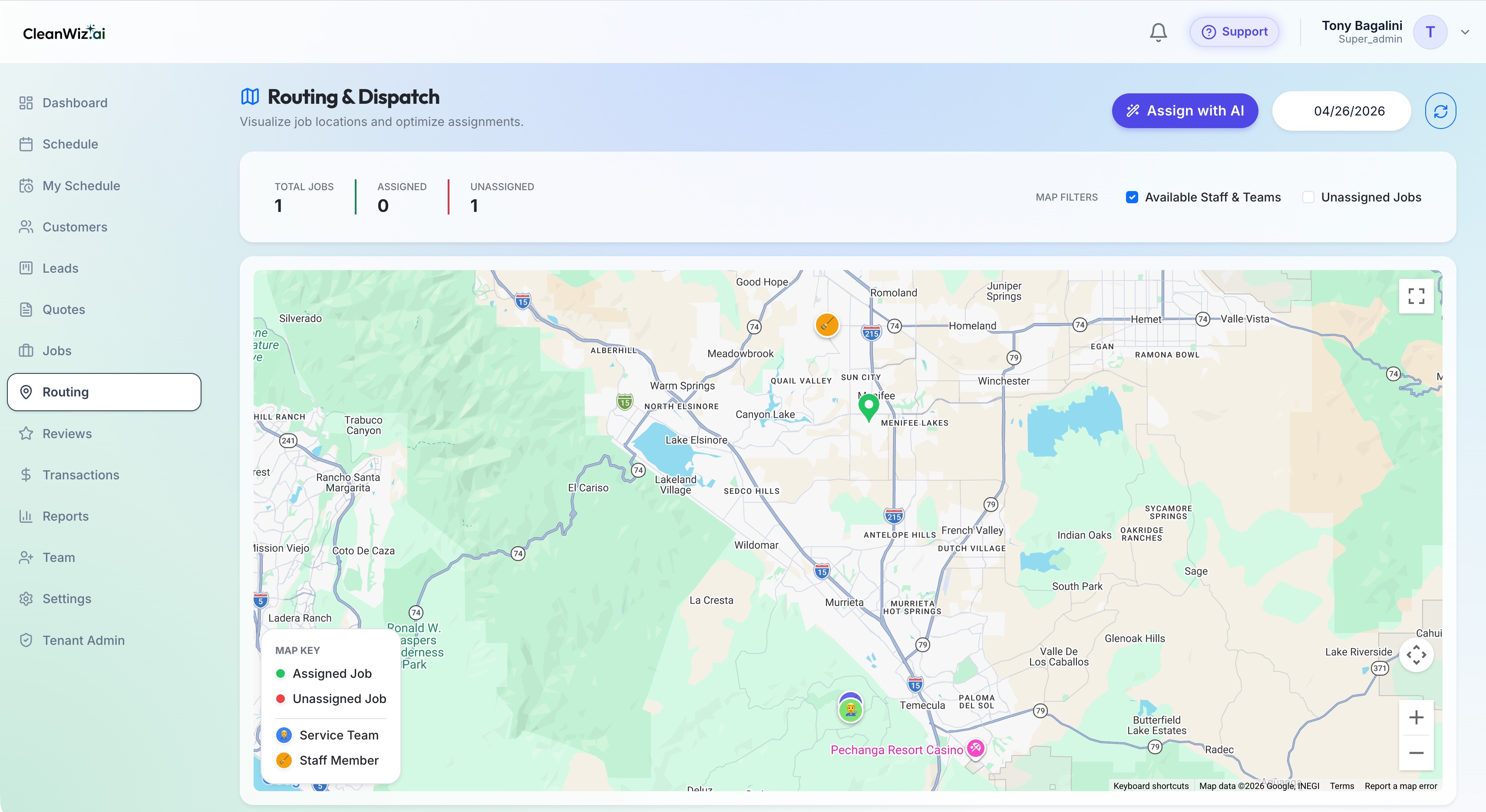Screen dimensions: 1486x812
Task: Click the Pechanga Resort Casino marker
Action: (x=975, y=748)
